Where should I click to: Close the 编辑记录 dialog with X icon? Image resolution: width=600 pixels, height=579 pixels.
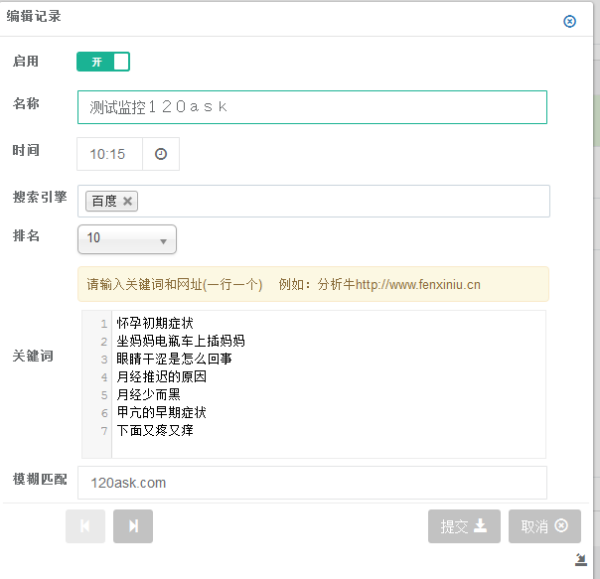click(x=569, y=21)
